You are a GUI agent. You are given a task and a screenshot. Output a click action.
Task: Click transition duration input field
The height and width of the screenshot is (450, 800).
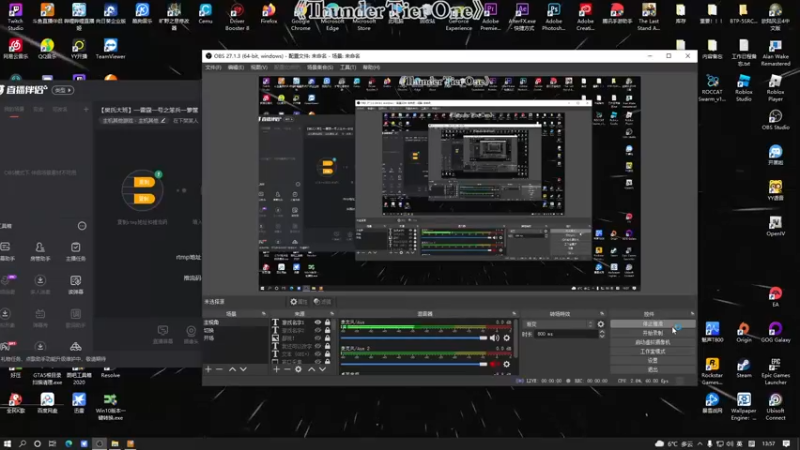click(x=566, y=334)
